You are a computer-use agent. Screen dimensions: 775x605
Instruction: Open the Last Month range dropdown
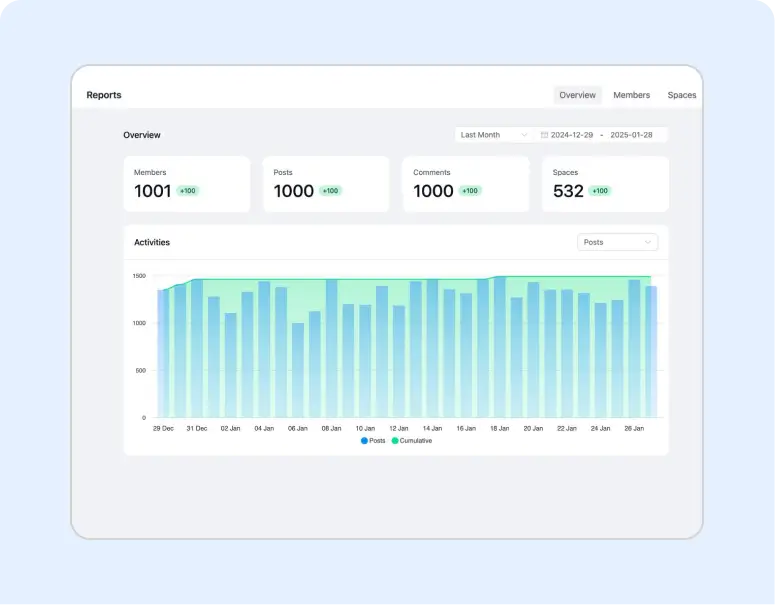tap(494, 135)
